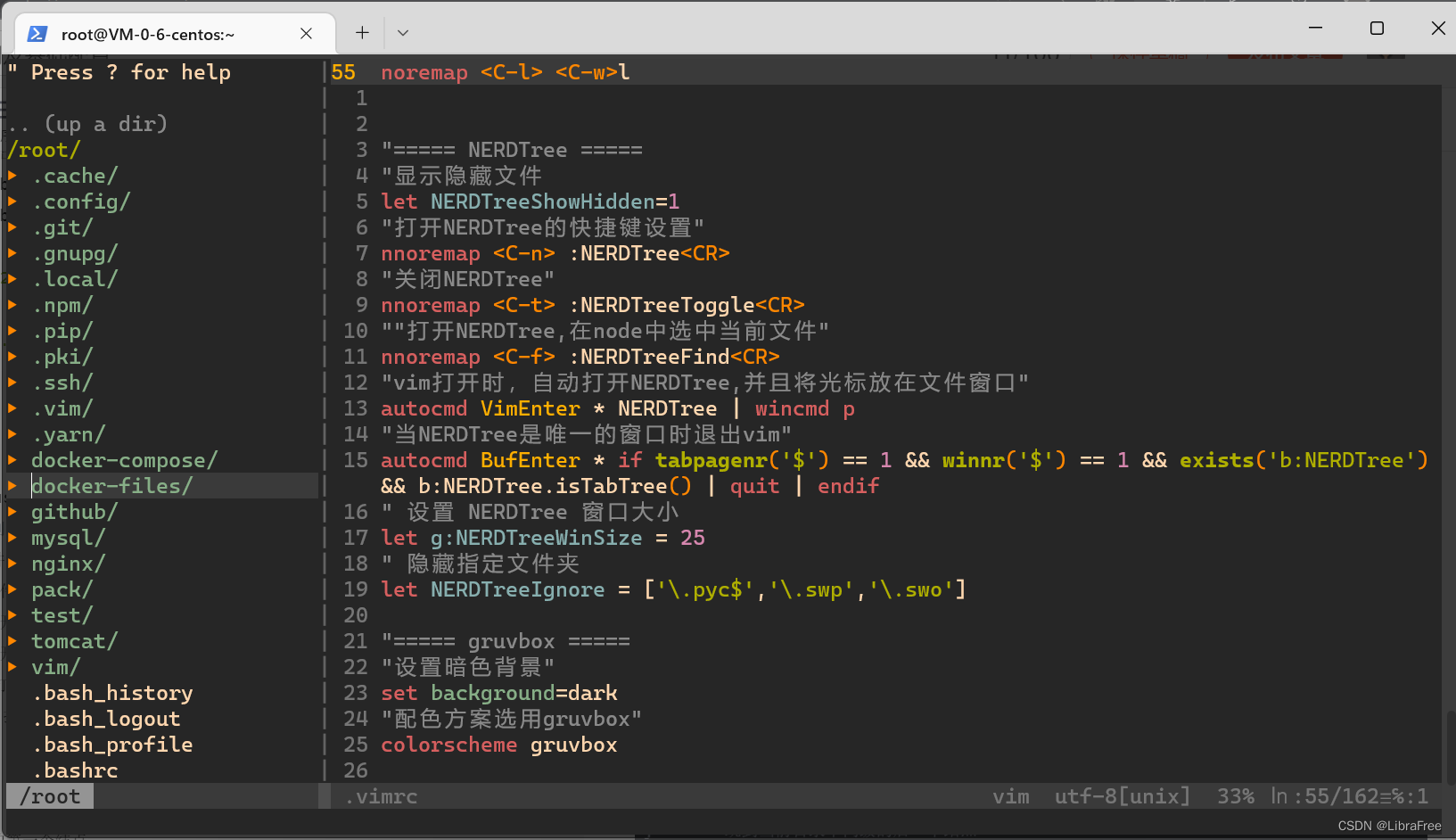Click the 33% position indicator in status line
The image size is (1456, 840).
(x=1236, y=796)
